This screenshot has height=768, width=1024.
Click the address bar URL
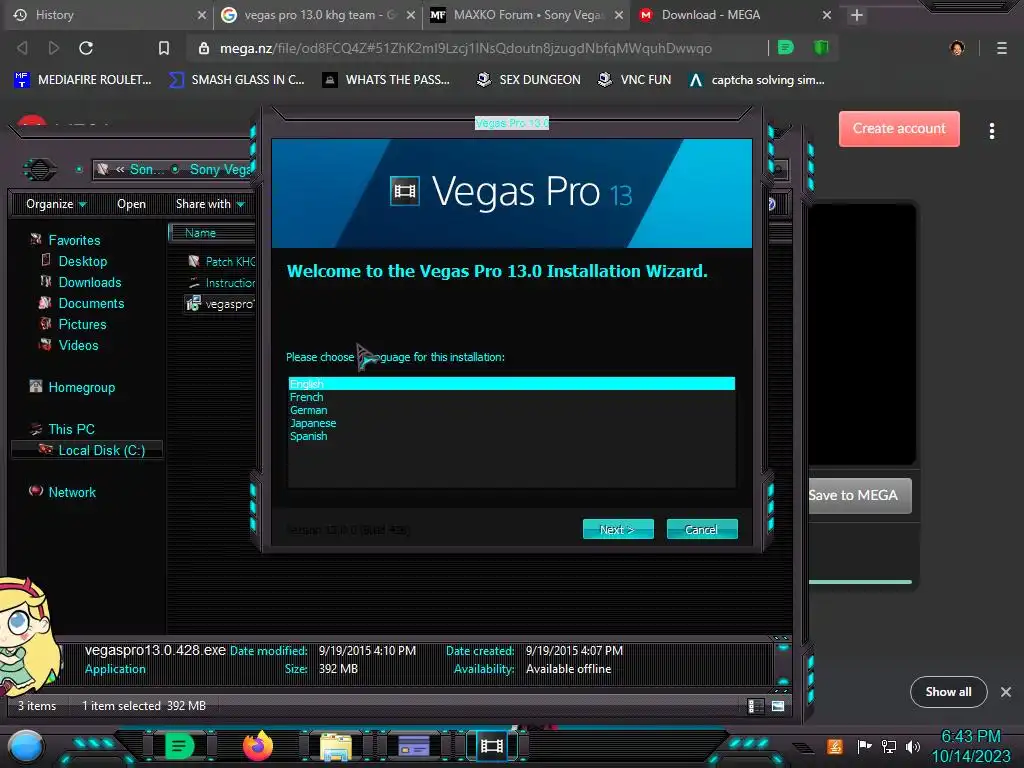coord(466,48)
